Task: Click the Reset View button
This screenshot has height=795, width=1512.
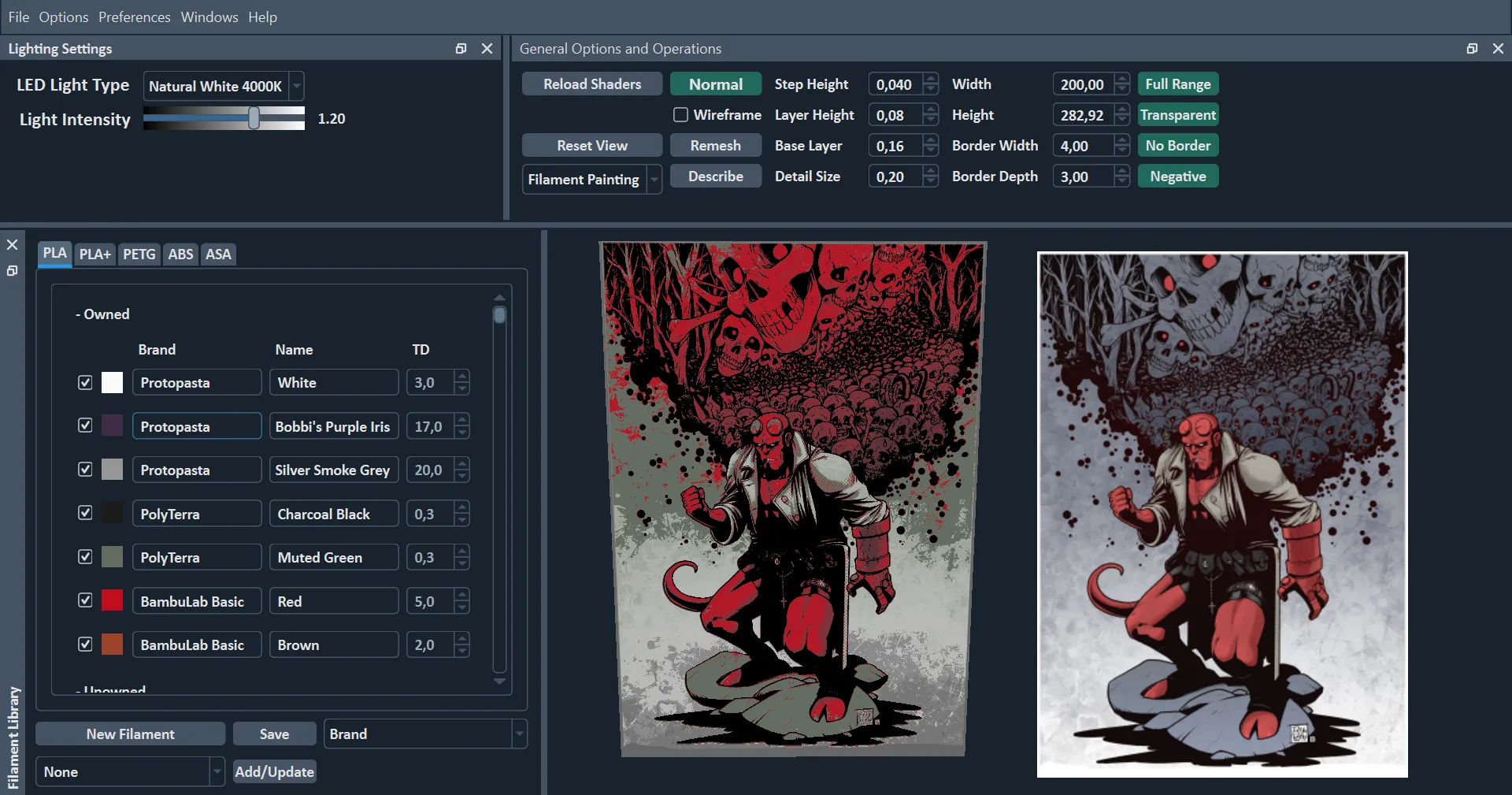Action: pos(592,146)
